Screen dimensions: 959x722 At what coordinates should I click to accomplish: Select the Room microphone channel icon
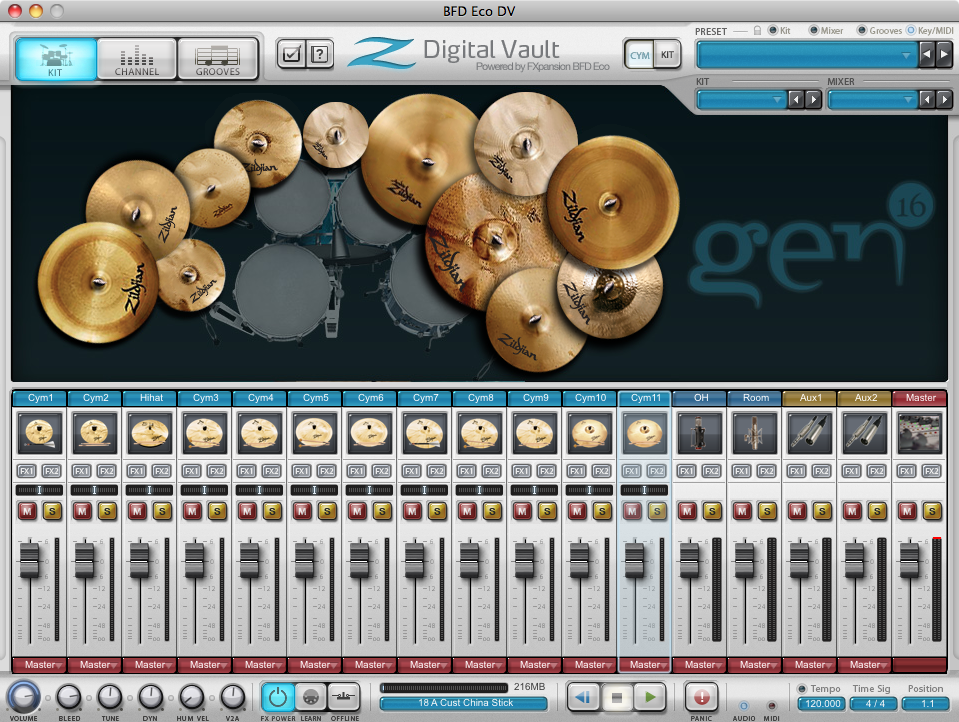[x=755, y=433]
